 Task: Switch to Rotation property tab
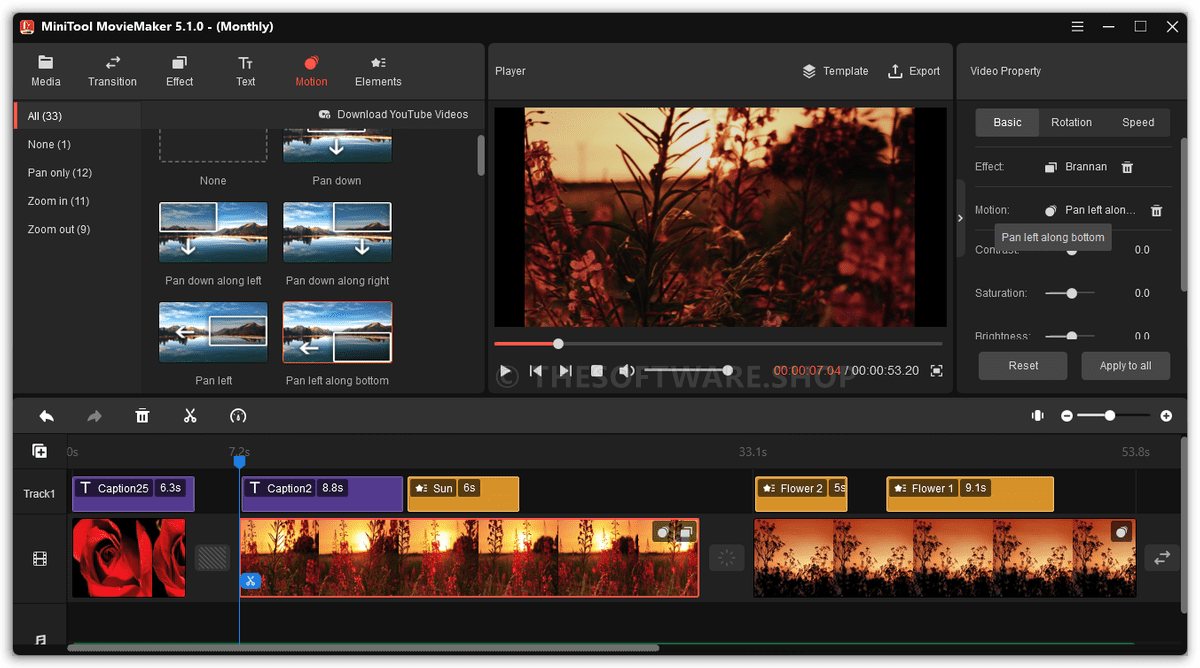tap(1071, 122)
